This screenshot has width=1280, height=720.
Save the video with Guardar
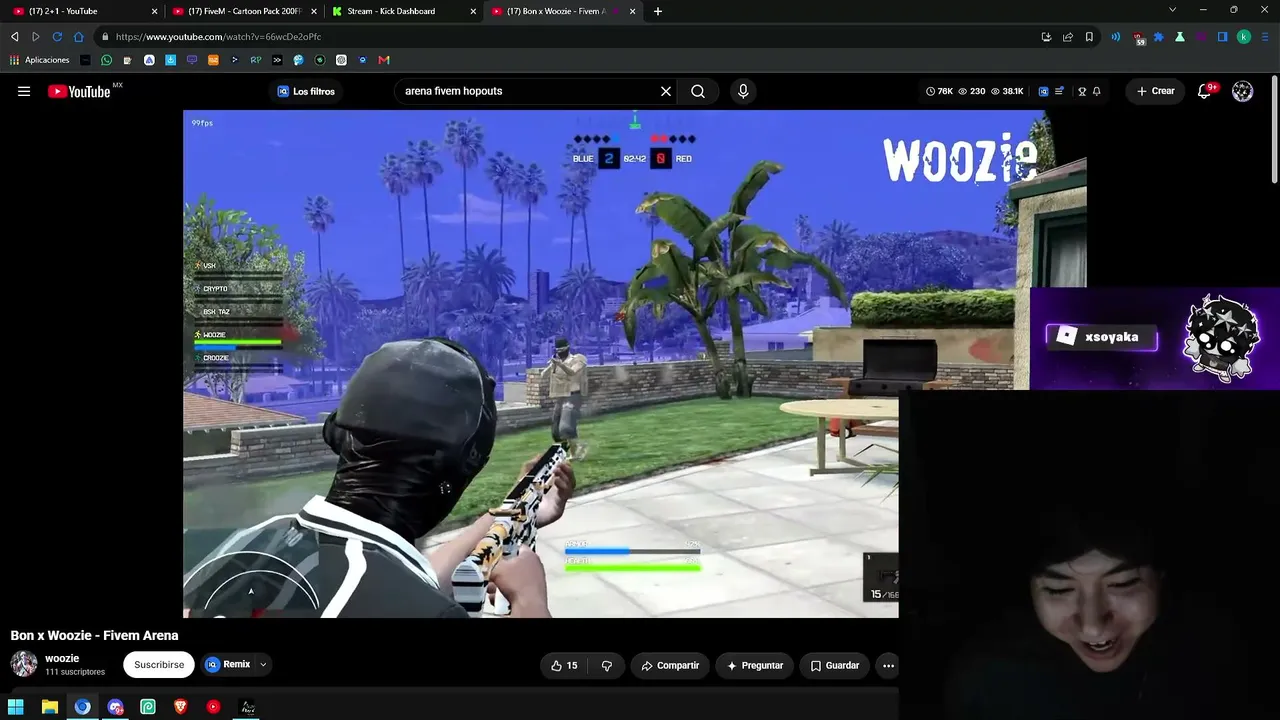click(x=835, y=665)
